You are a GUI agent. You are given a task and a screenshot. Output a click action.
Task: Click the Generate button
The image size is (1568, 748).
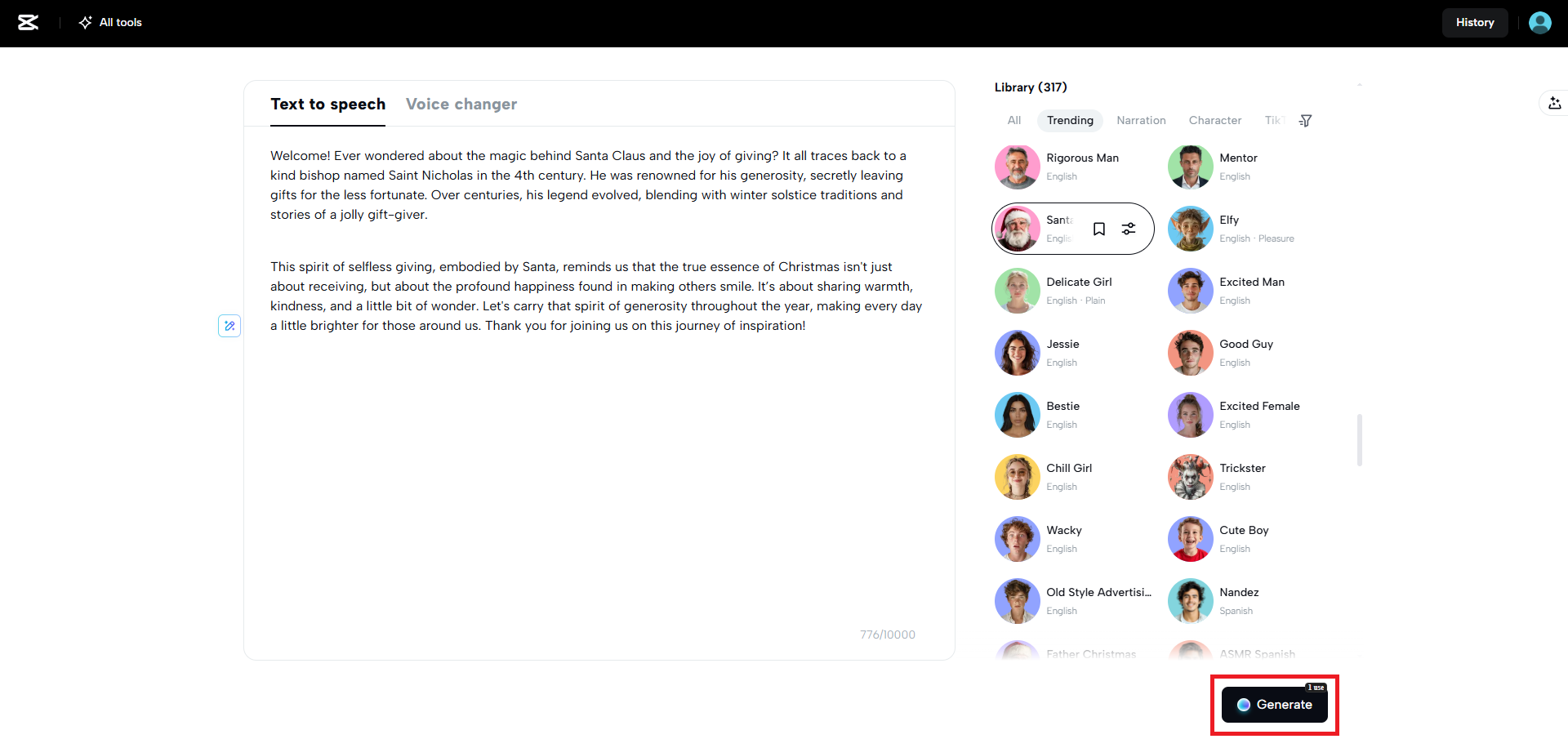coord(1274,705)
